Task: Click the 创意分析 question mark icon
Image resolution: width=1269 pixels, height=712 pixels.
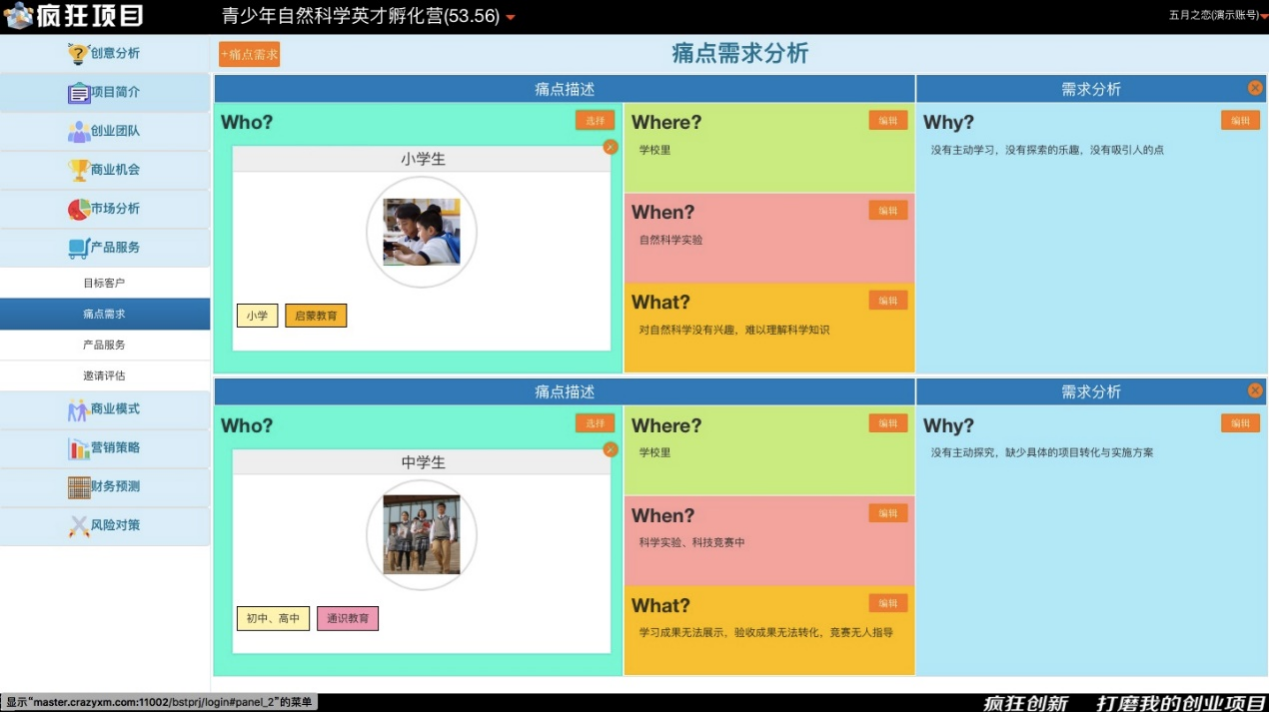Action: coord(78,54)
